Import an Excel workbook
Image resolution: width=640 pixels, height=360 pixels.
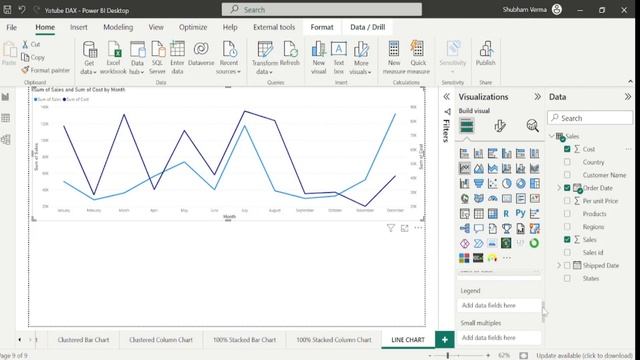(x=113, y=58)
